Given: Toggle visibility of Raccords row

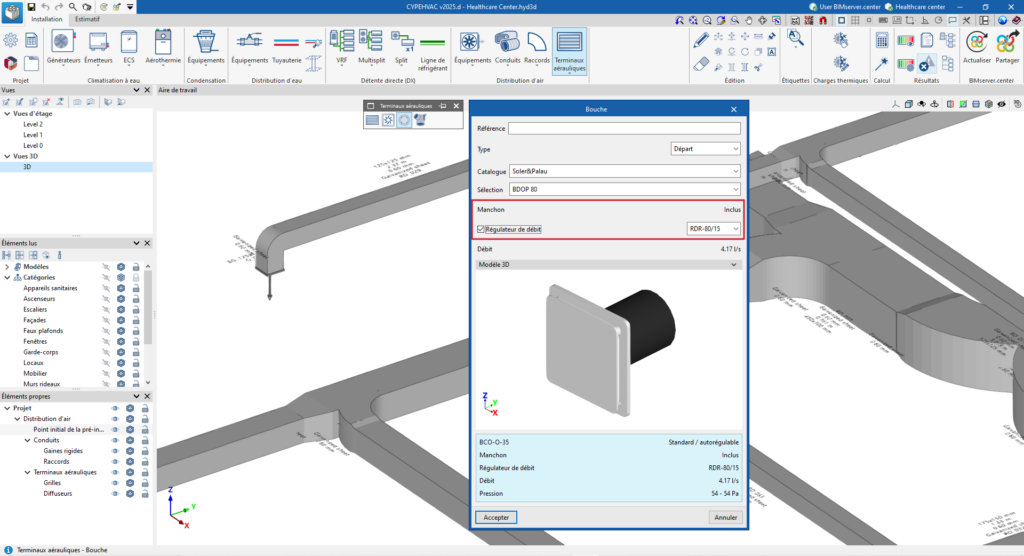Looking at the screenshot, I should [x=115, y=461].
